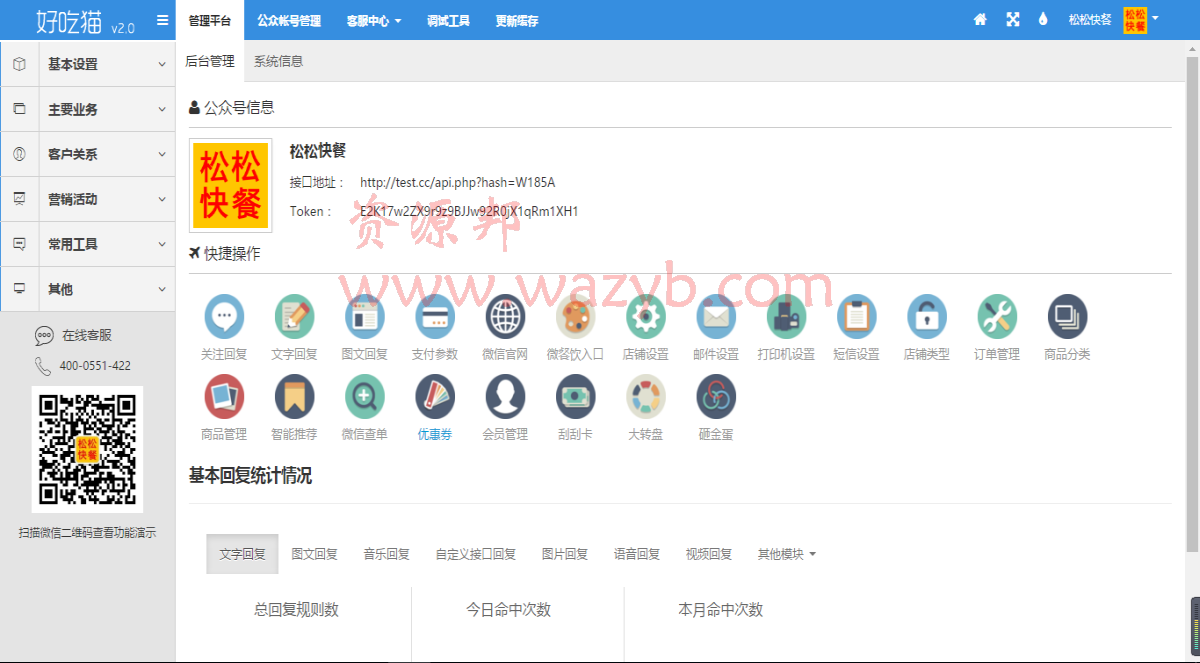Switch to the 系统信息 tab

click(x=278, y=61)
